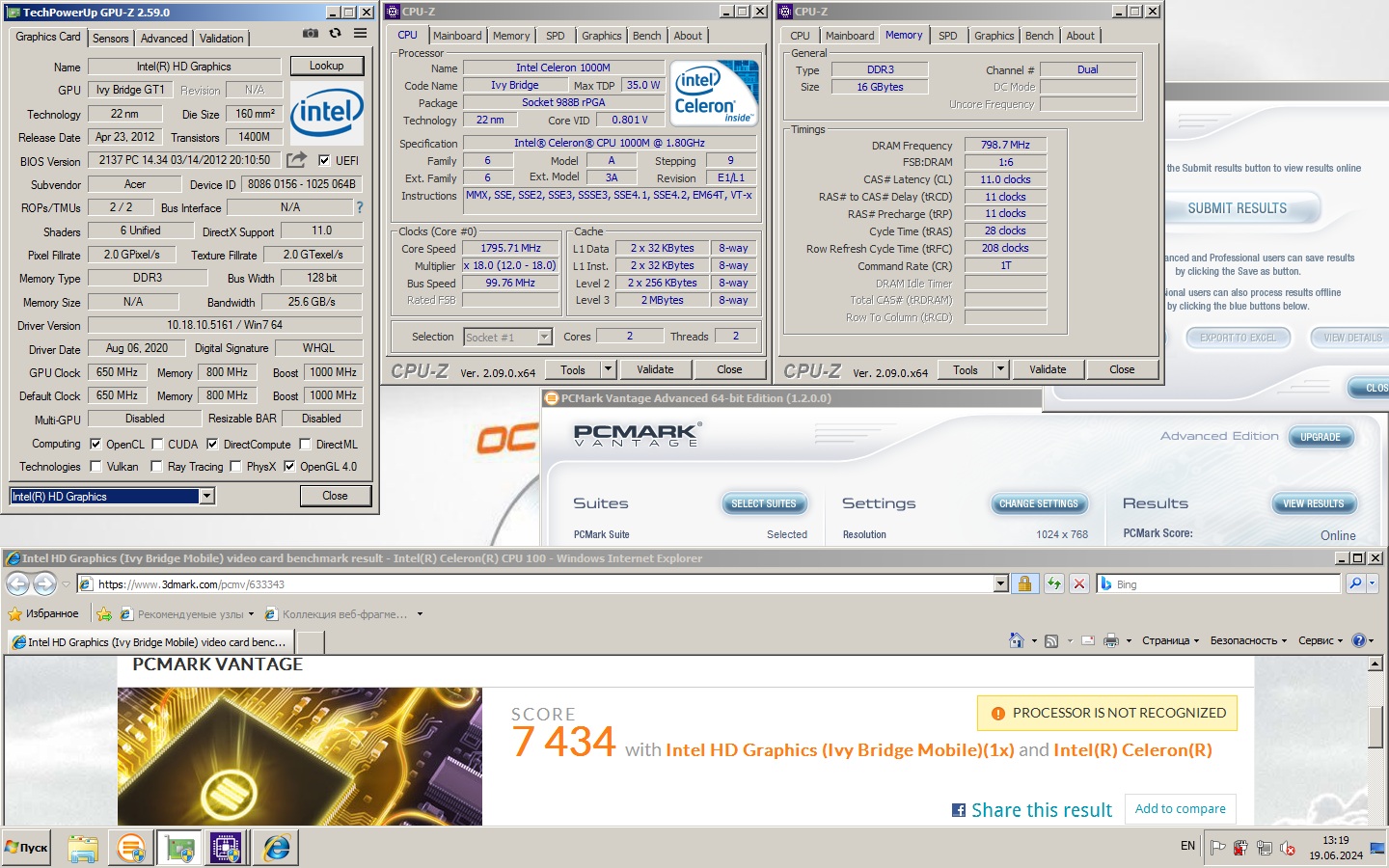The image size is (1389, 868).
Task: Click GPU-Z refresh icon
Action: pyautogui.click(x=335, y=33)
